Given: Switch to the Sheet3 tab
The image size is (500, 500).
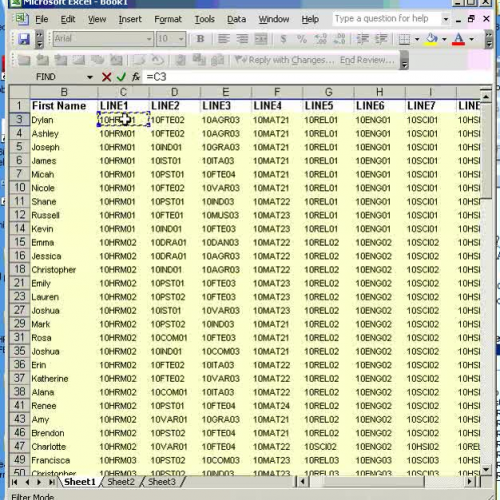Looking at the screenshot, I should [x=161, y=482].
